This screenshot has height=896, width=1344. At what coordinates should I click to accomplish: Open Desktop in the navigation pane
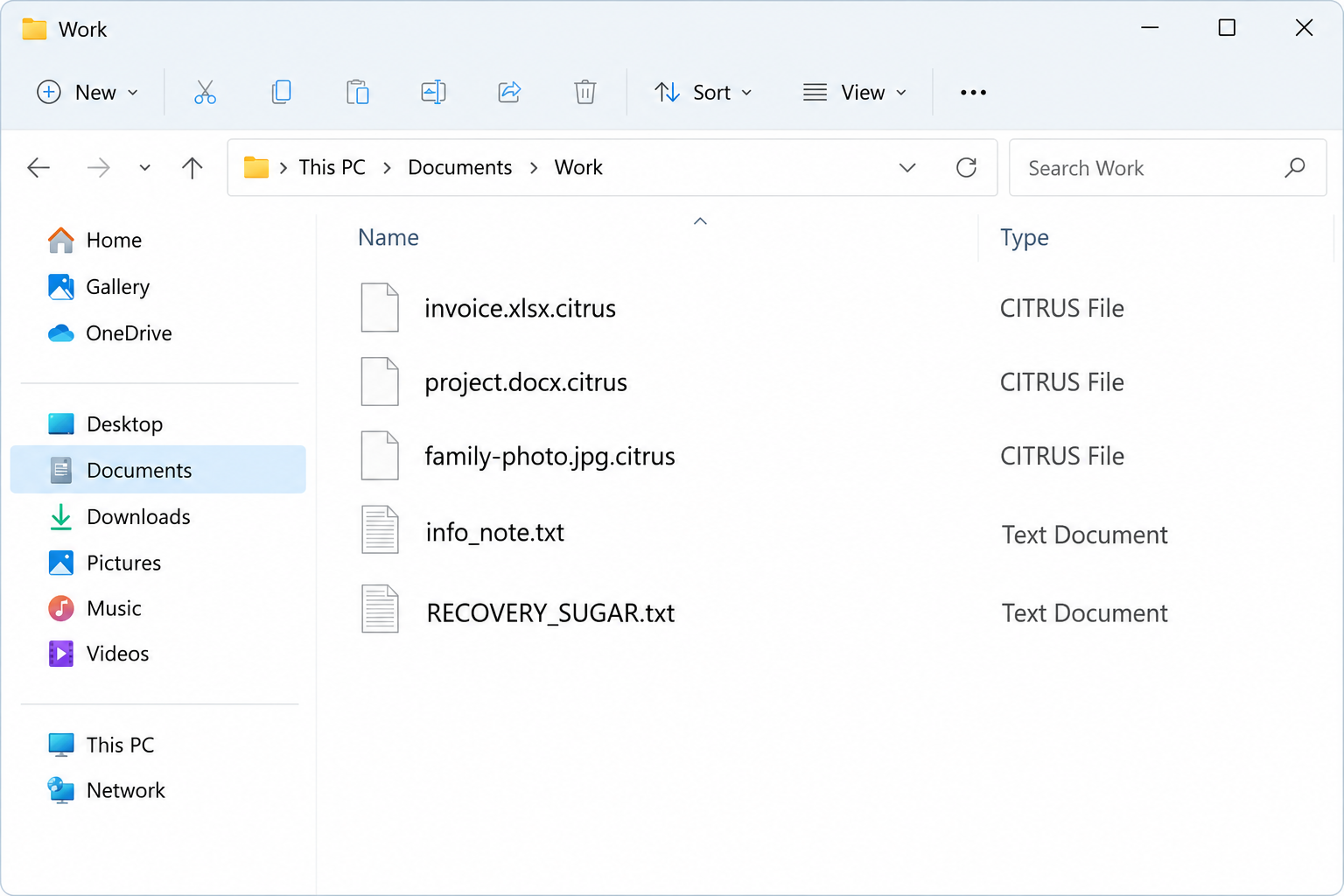(x=158, y=423)
